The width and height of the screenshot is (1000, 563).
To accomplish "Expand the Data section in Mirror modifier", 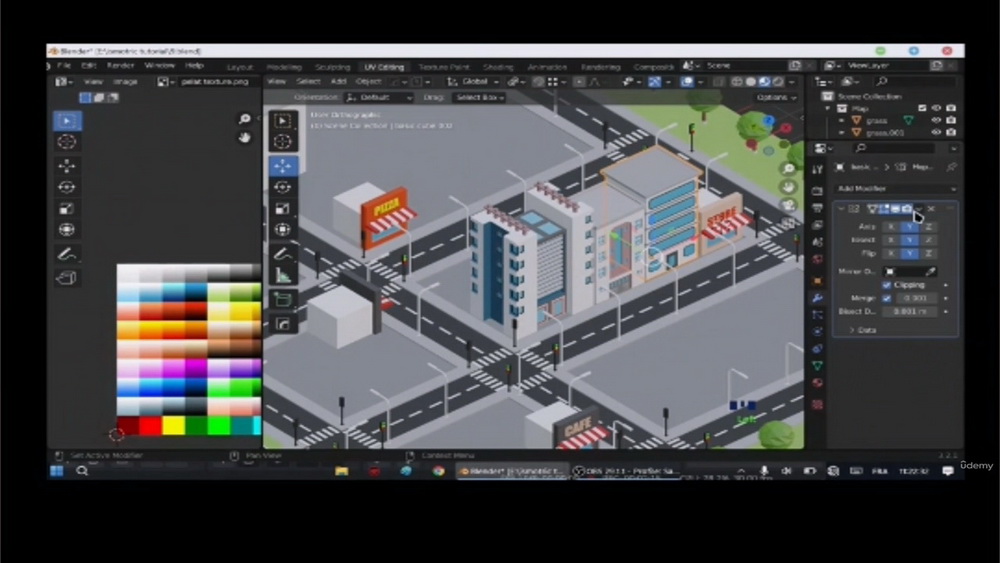I will tap(863, 330).
